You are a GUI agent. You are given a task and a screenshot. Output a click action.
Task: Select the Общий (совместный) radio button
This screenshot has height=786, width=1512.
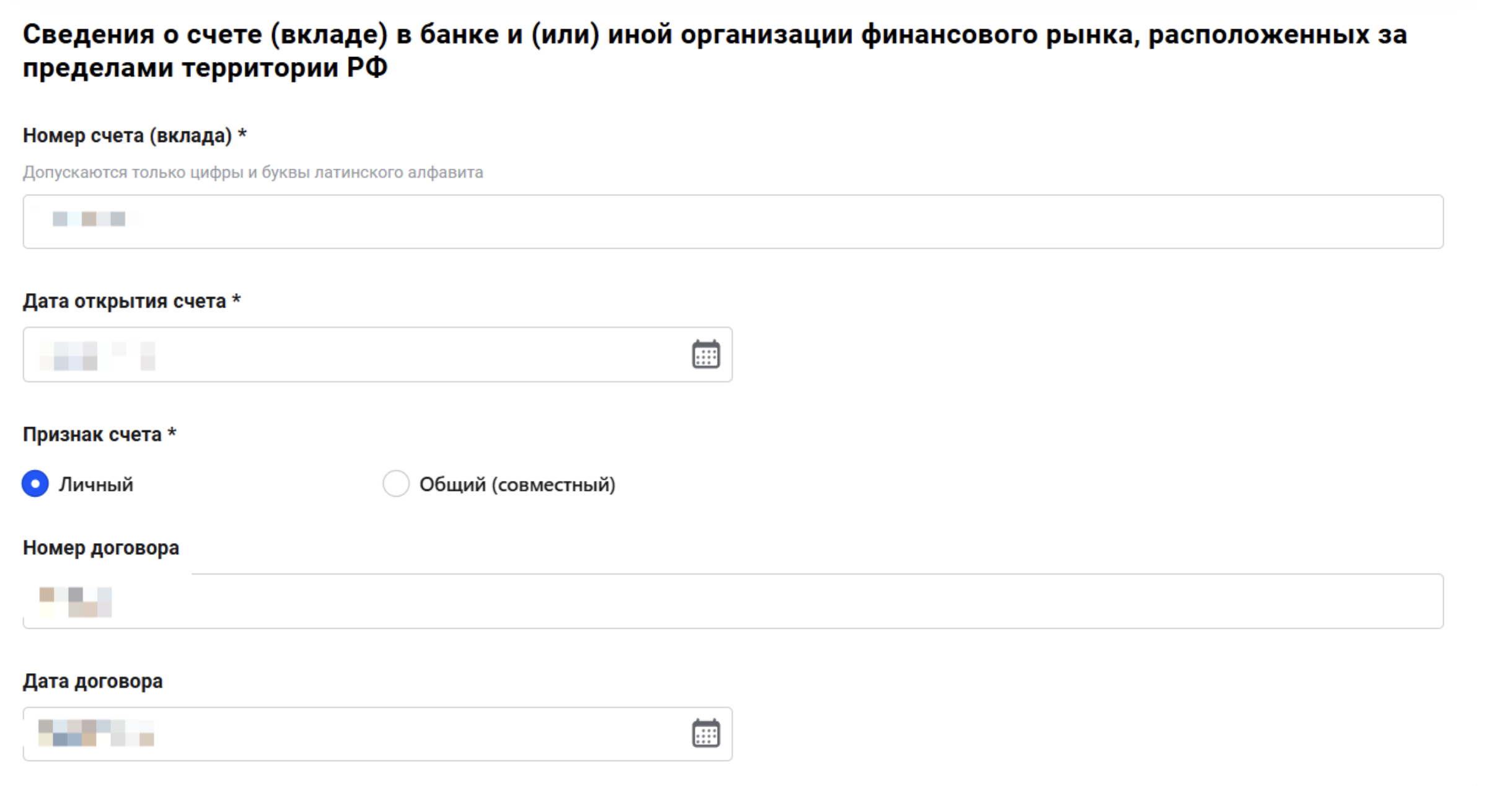[396, 484]
